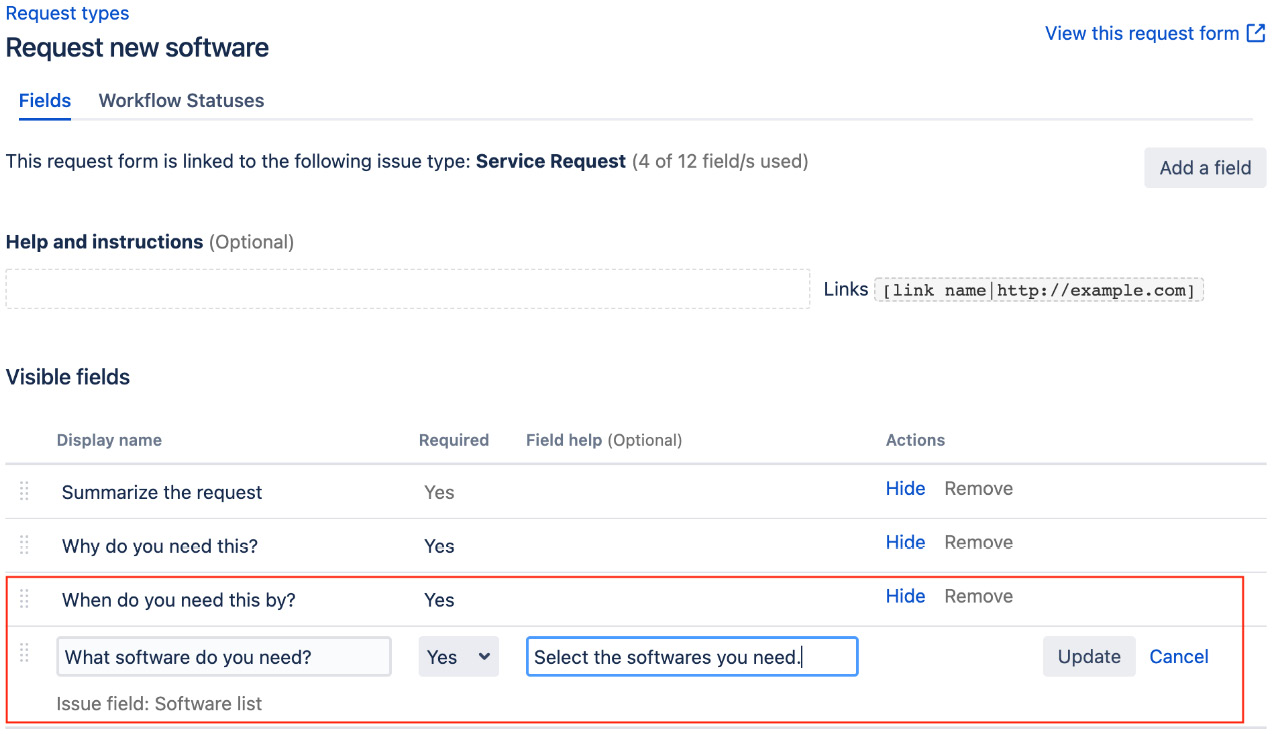
Task: Remove the 'Why do you need this?' field
Action: pos(978,542)
